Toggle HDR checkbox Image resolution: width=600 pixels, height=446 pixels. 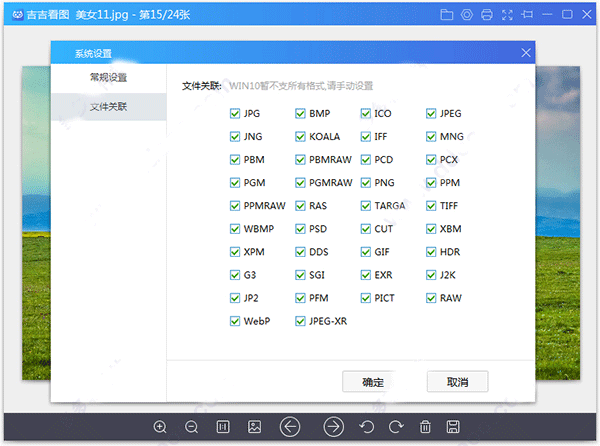tap(431, 252)
